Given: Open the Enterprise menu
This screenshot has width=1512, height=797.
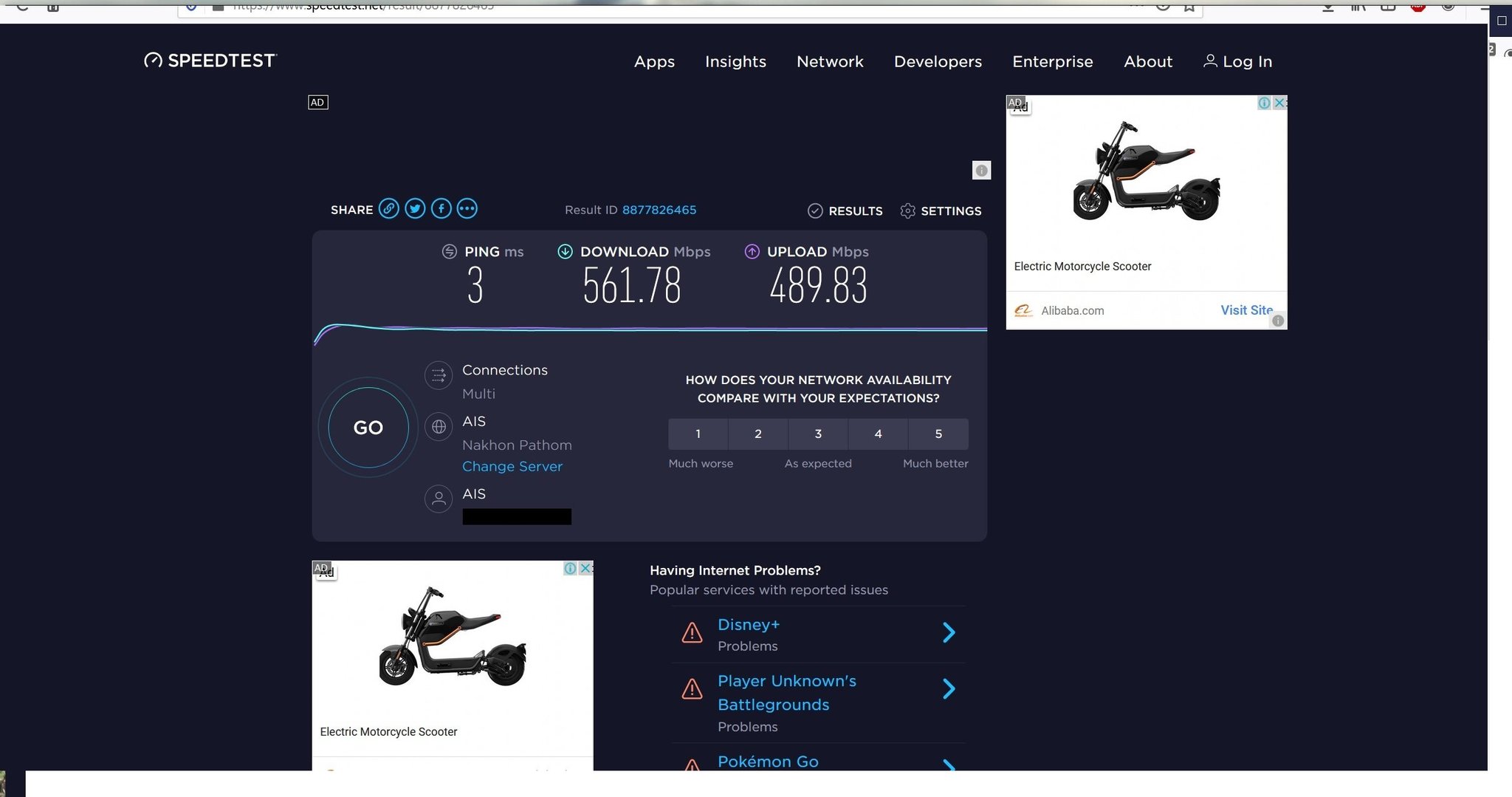Looking at the screenshot, I should [1053, 62].
